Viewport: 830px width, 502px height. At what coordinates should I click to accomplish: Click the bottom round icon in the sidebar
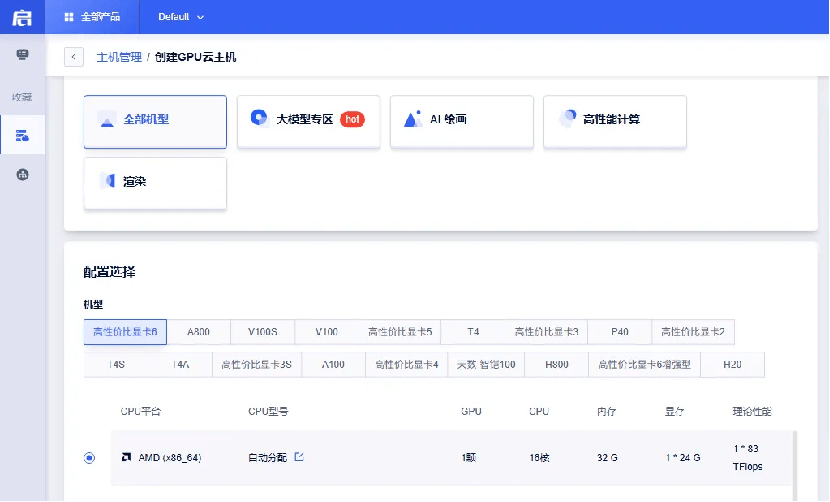(22, 174)
